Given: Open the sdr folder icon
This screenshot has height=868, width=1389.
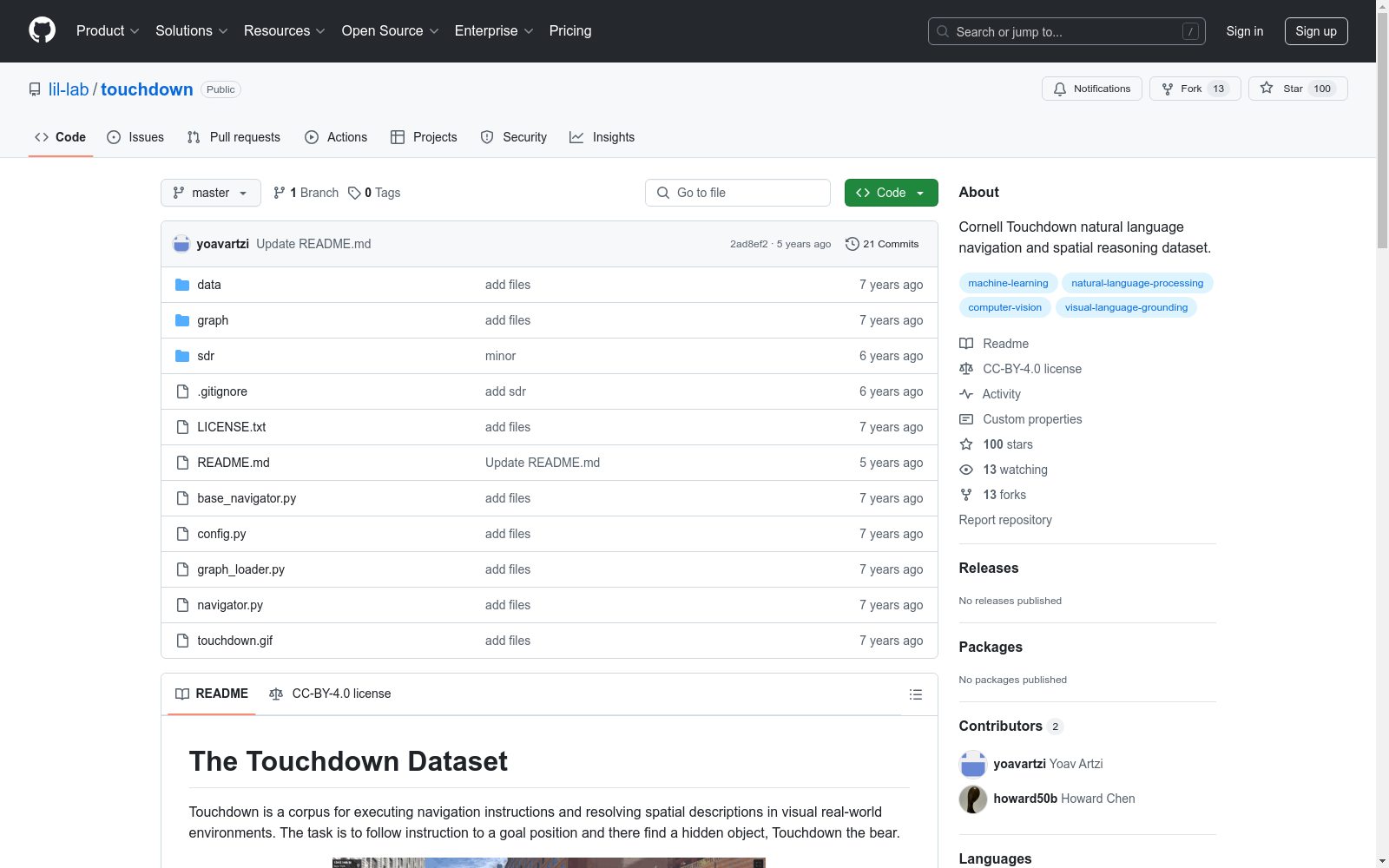Looking at the screenshot, I should pos(182,356).
